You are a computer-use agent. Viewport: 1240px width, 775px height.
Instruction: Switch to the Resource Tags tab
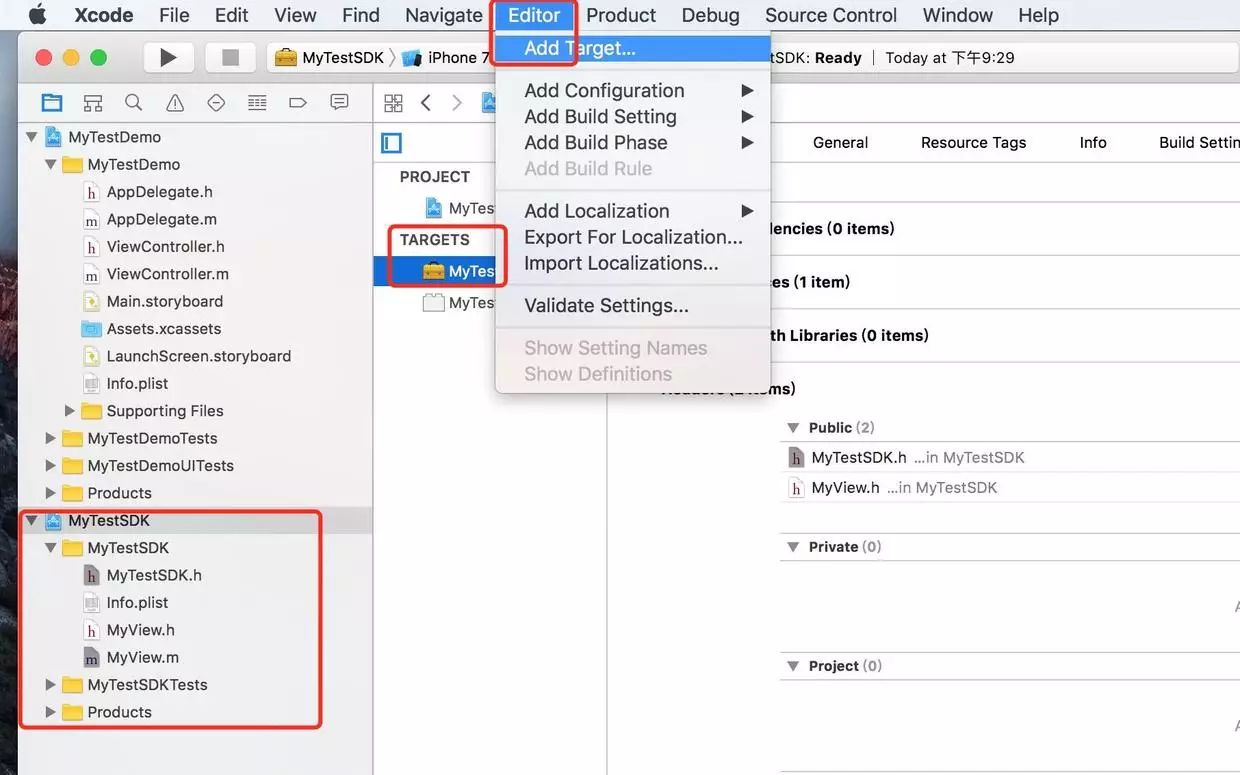point(973,142)
